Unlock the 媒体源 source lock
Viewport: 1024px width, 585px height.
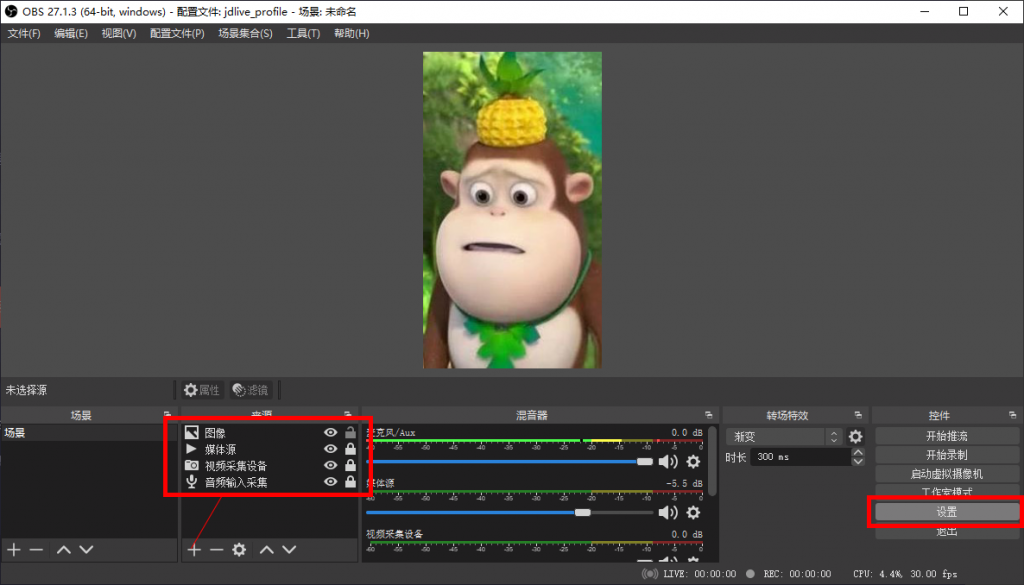click(350, 449)
